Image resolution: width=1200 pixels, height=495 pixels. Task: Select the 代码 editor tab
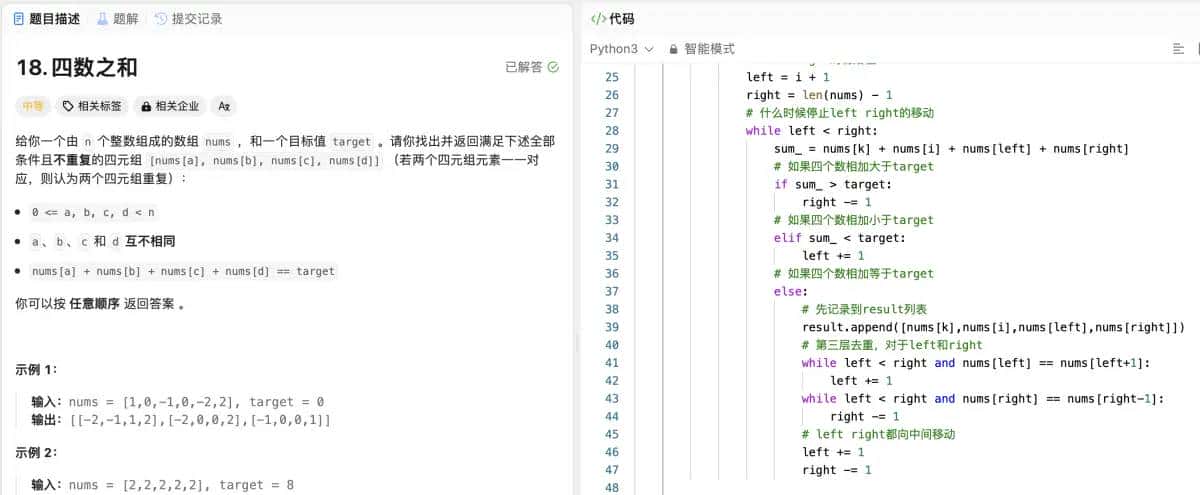click(613, 18)
